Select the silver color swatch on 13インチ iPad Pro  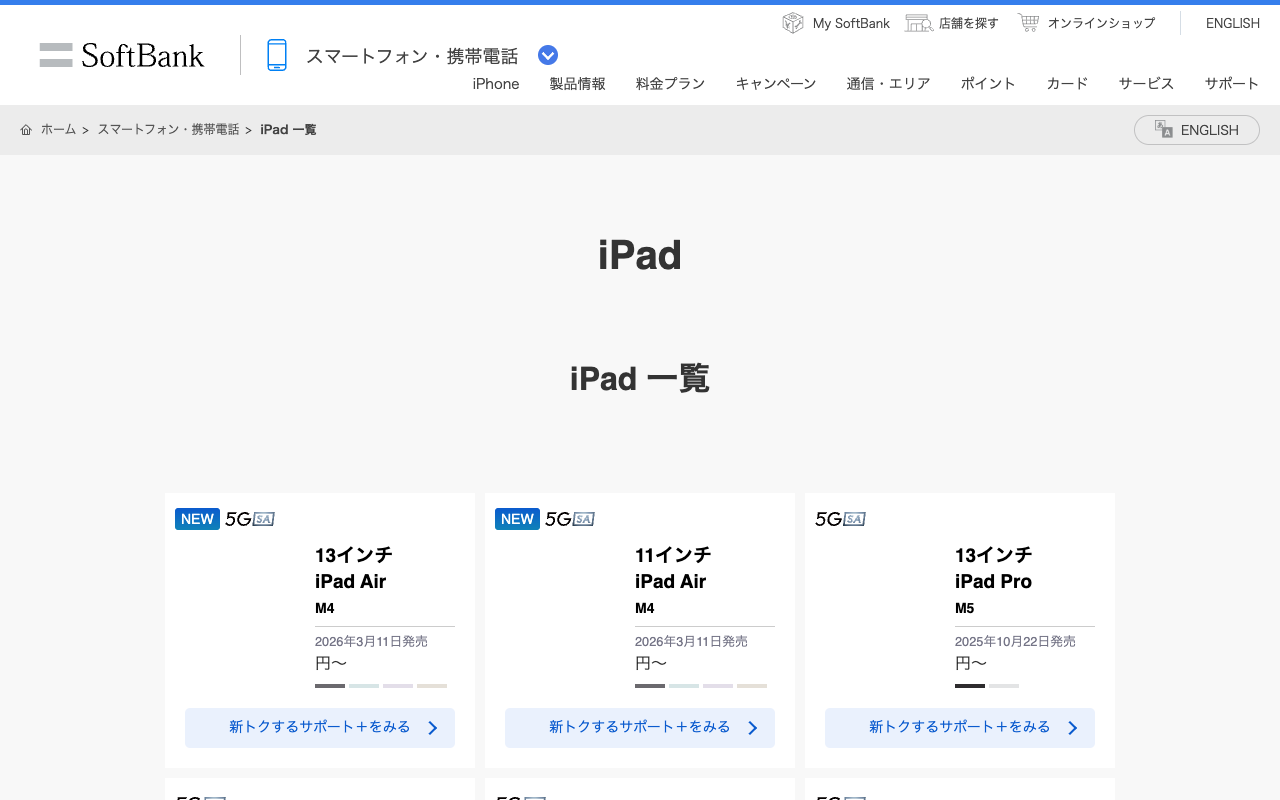click(1004, 686)
